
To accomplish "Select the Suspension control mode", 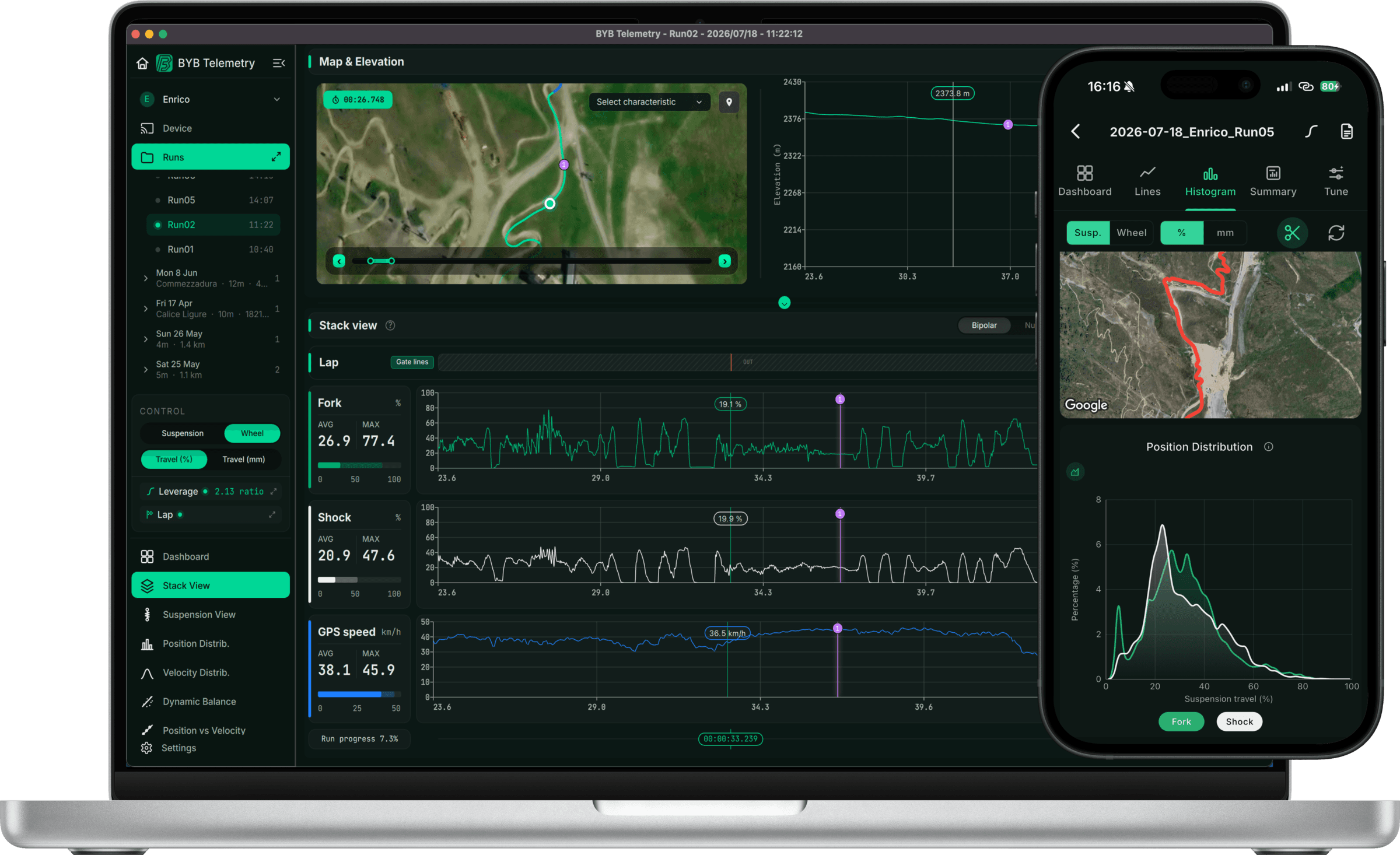I will click(x=183, y=433).
